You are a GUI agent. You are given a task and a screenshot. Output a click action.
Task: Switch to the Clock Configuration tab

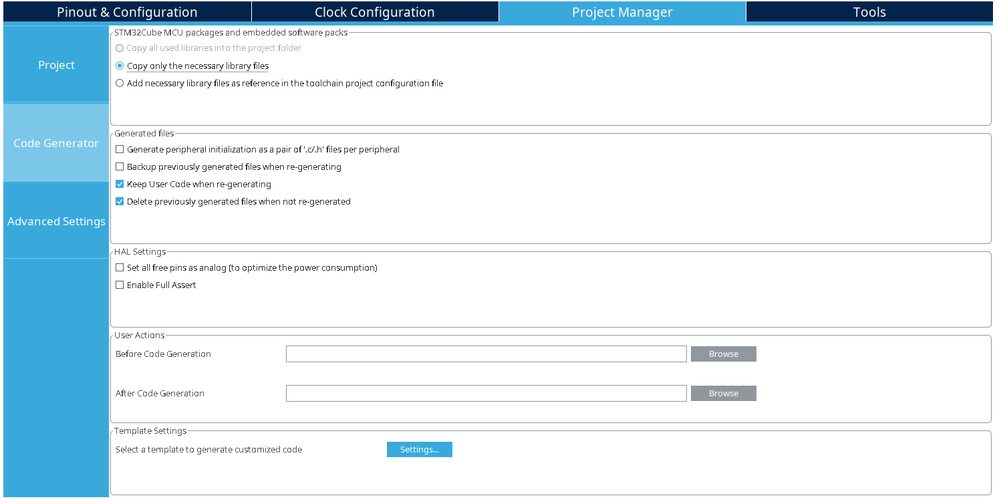click(374, 12)
